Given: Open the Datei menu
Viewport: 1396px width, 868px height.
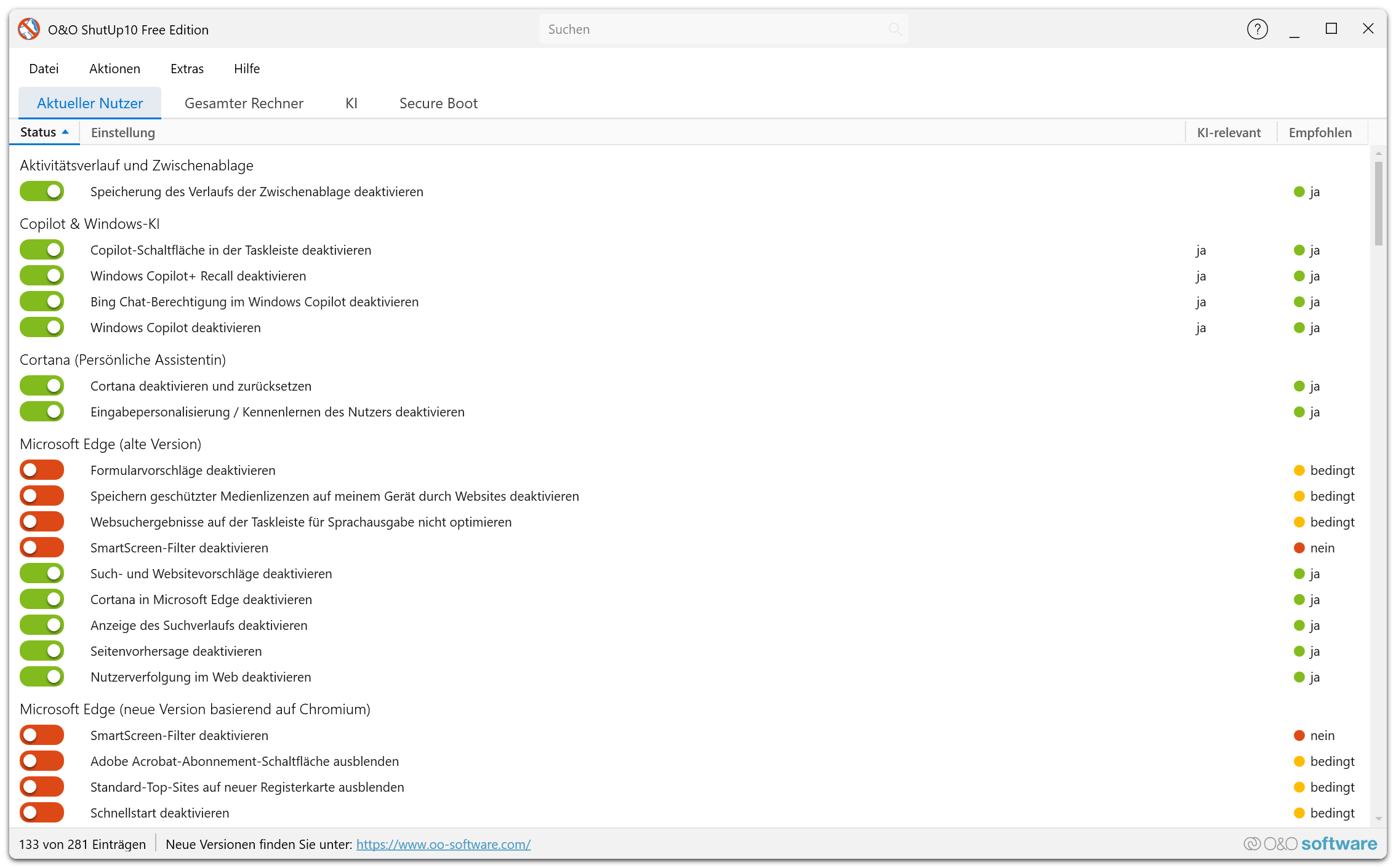Looking at the screenshot, I should point(44,68).
